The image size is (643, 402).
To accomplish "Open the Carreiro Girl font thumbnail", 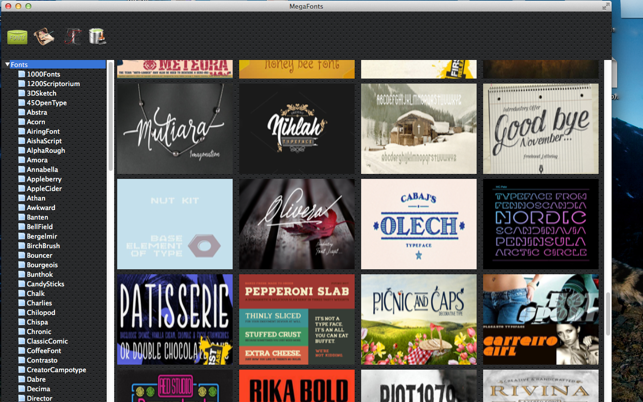I will click(541, 319).
